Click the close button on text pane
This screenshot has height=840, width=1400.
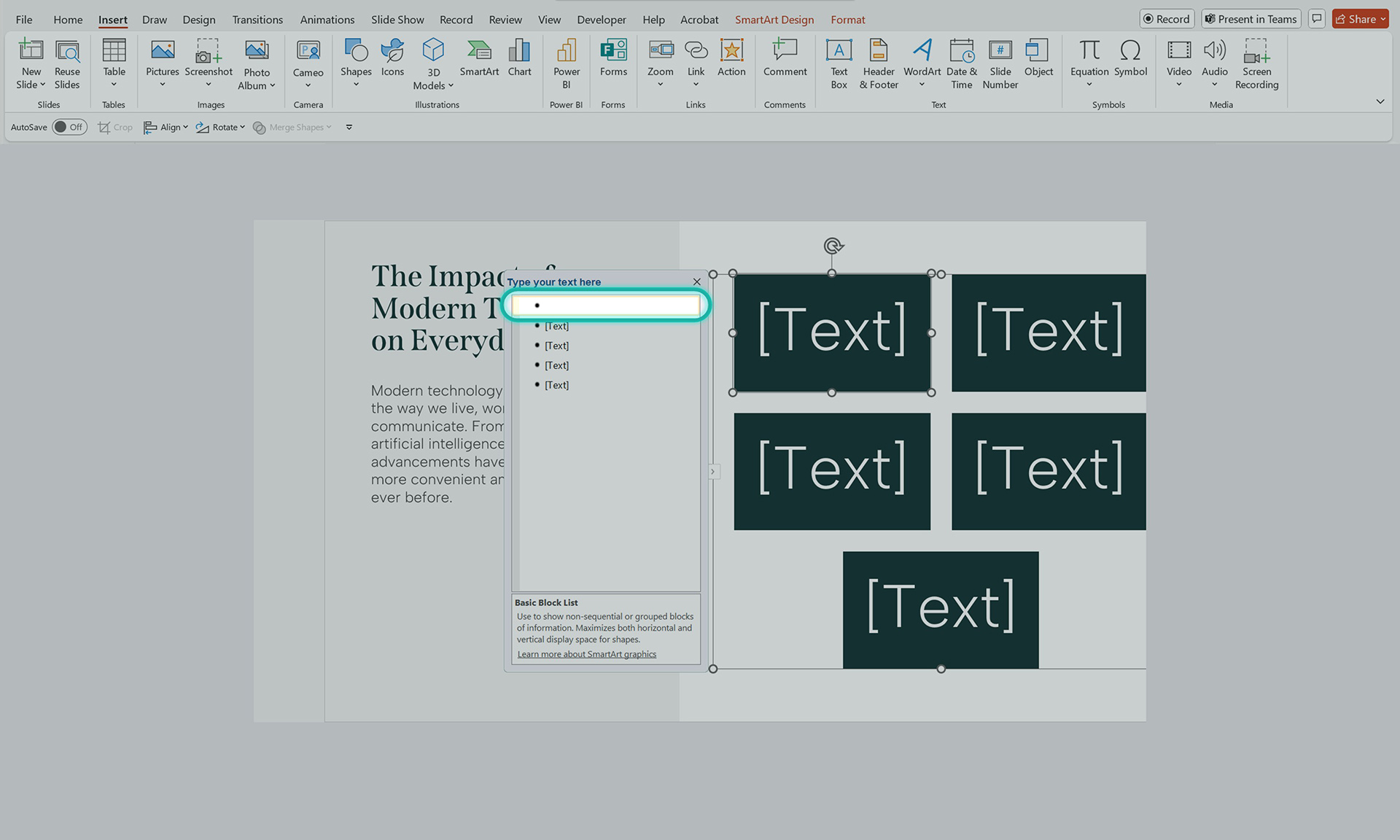697,282
